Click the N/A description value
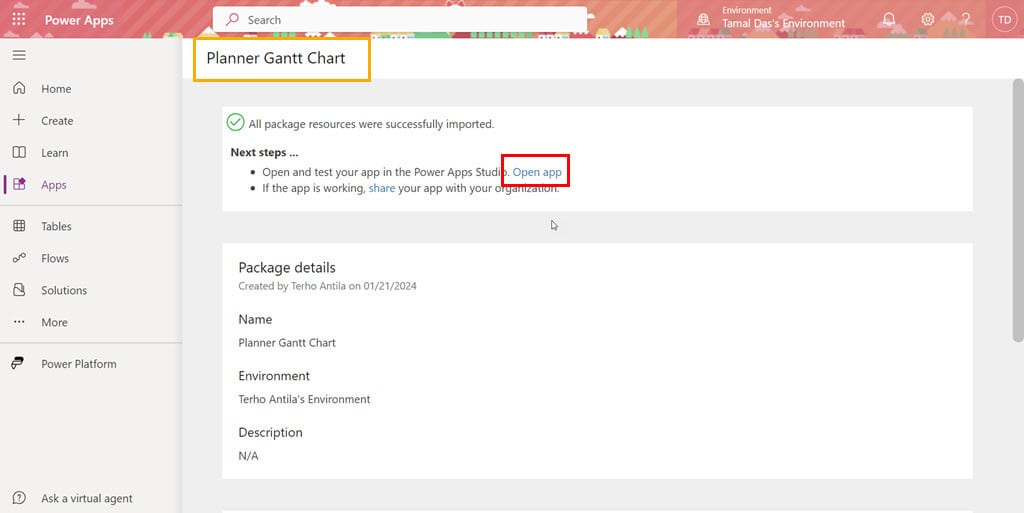 (248, 456)
